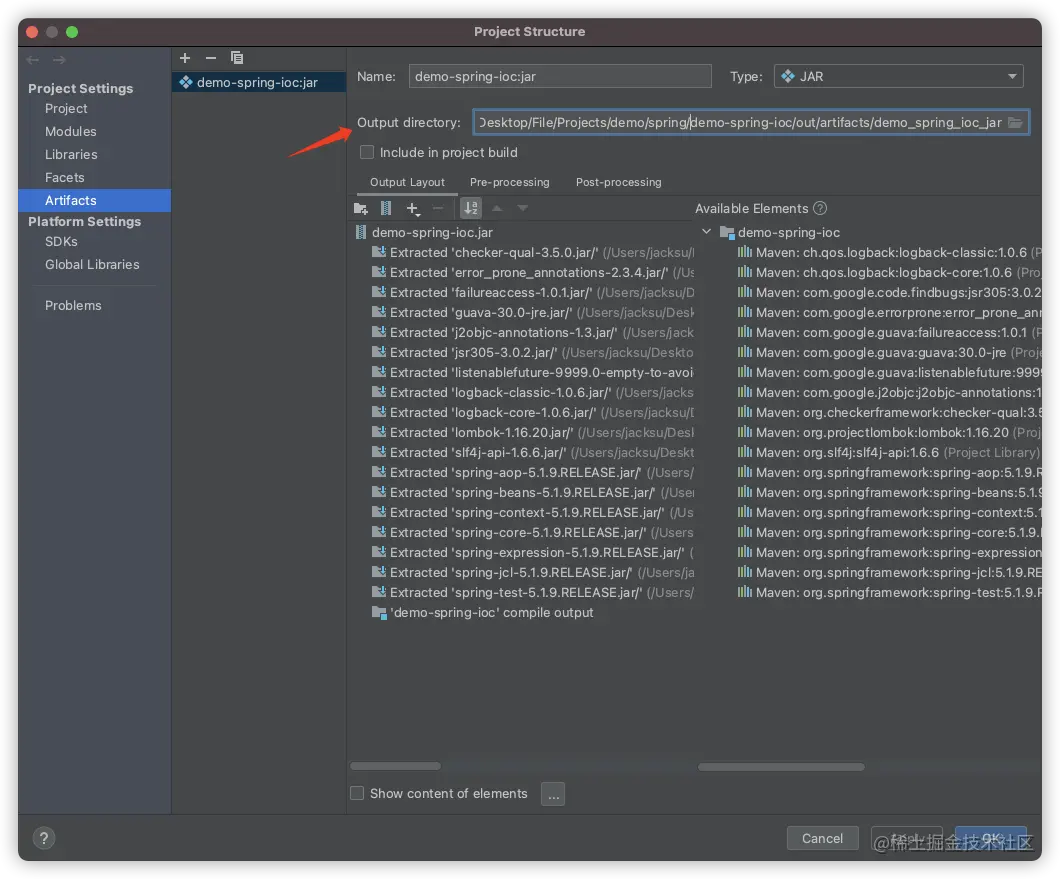Select Extracted 'checker-qual-3.5.0.jar/' entry
The image size is (1060, 879).
533,252
